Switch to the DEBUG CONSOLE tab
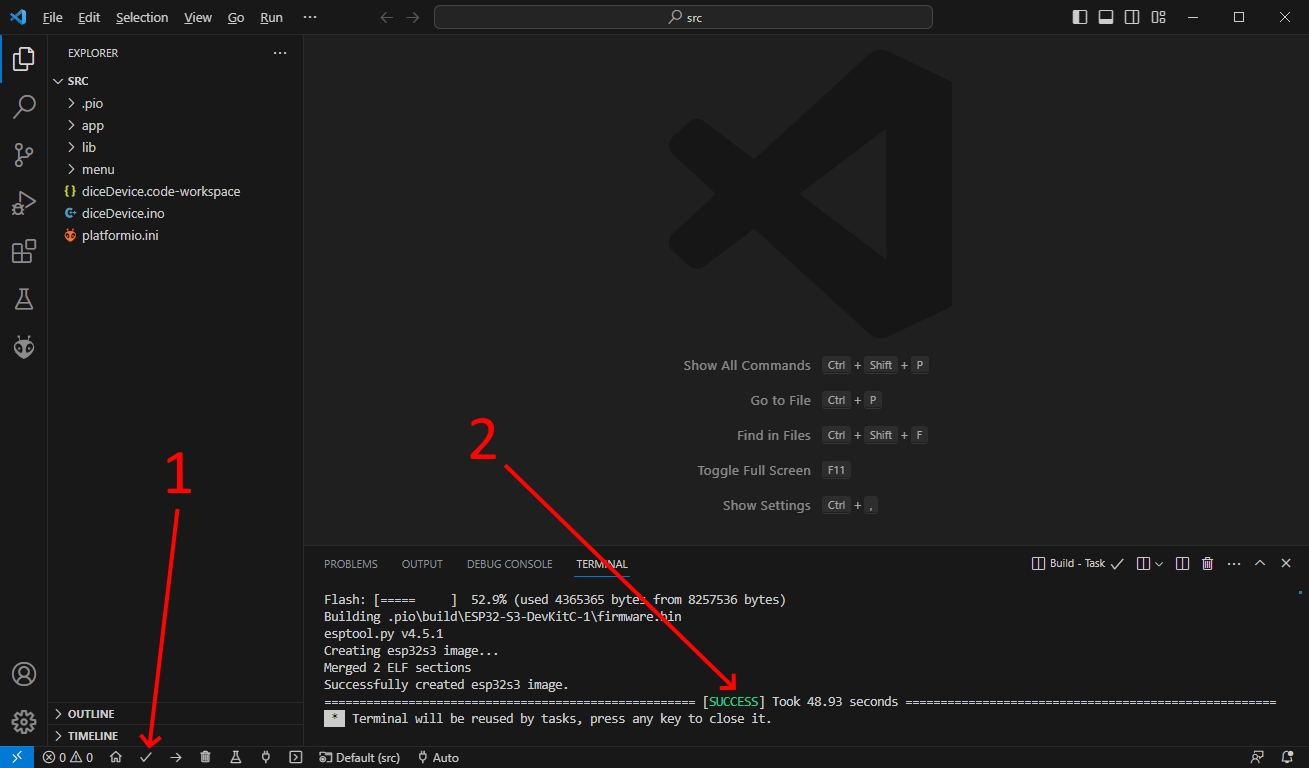The width and height of the screenshot is (1309, 768). [x=509, y=564]
